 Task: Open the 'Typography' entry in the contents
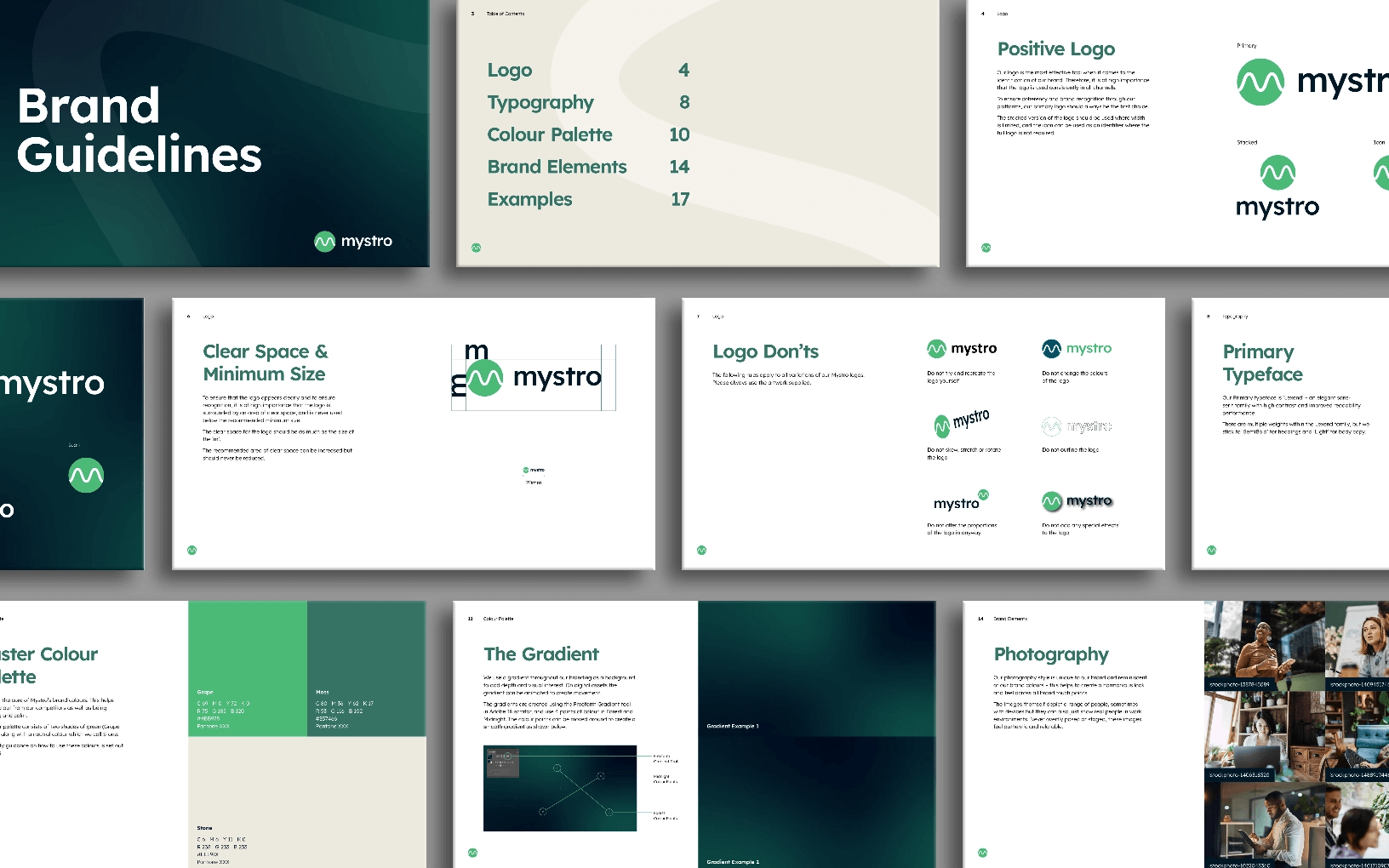click(540, 102)
